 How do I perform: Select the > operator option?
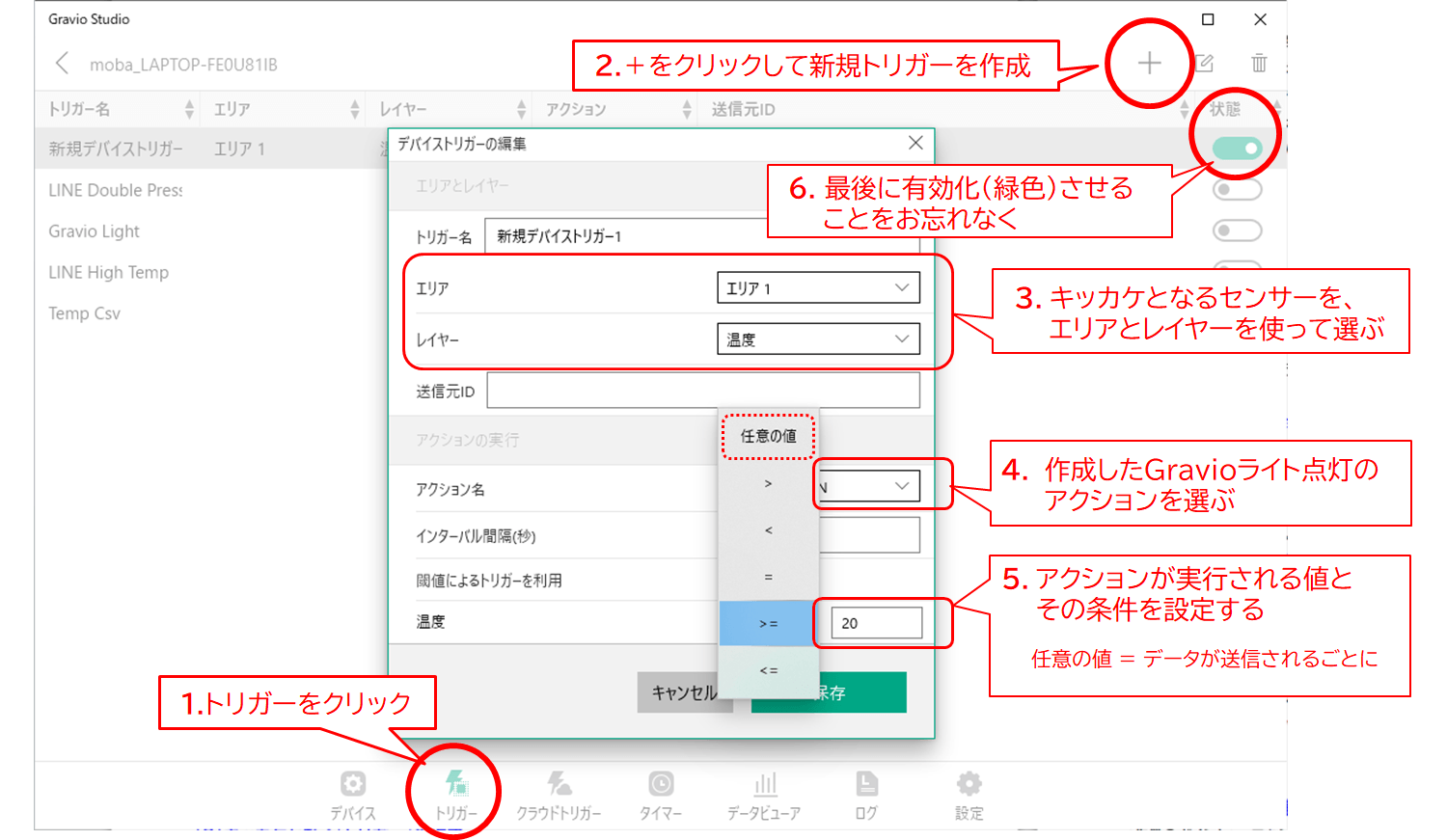click(x=769, y=483)
